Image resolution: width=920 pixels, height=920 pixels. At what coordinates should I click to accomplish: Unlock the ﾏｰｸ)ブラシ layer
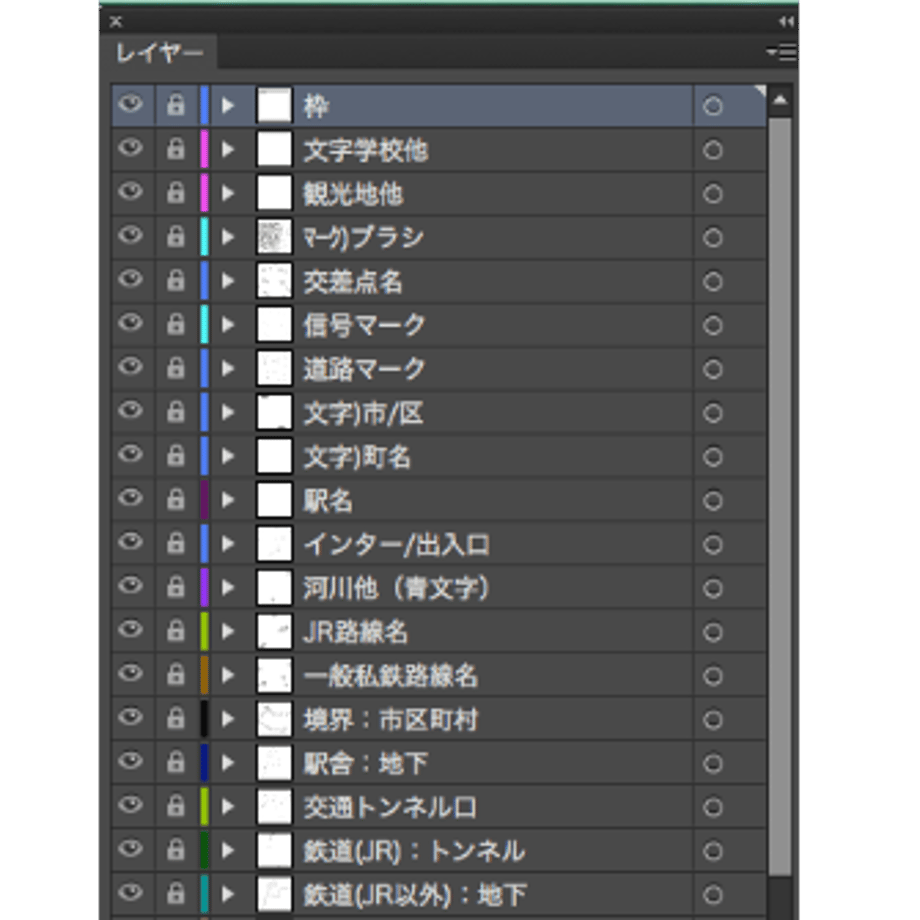pyautogui.click(x=175, y=236)
